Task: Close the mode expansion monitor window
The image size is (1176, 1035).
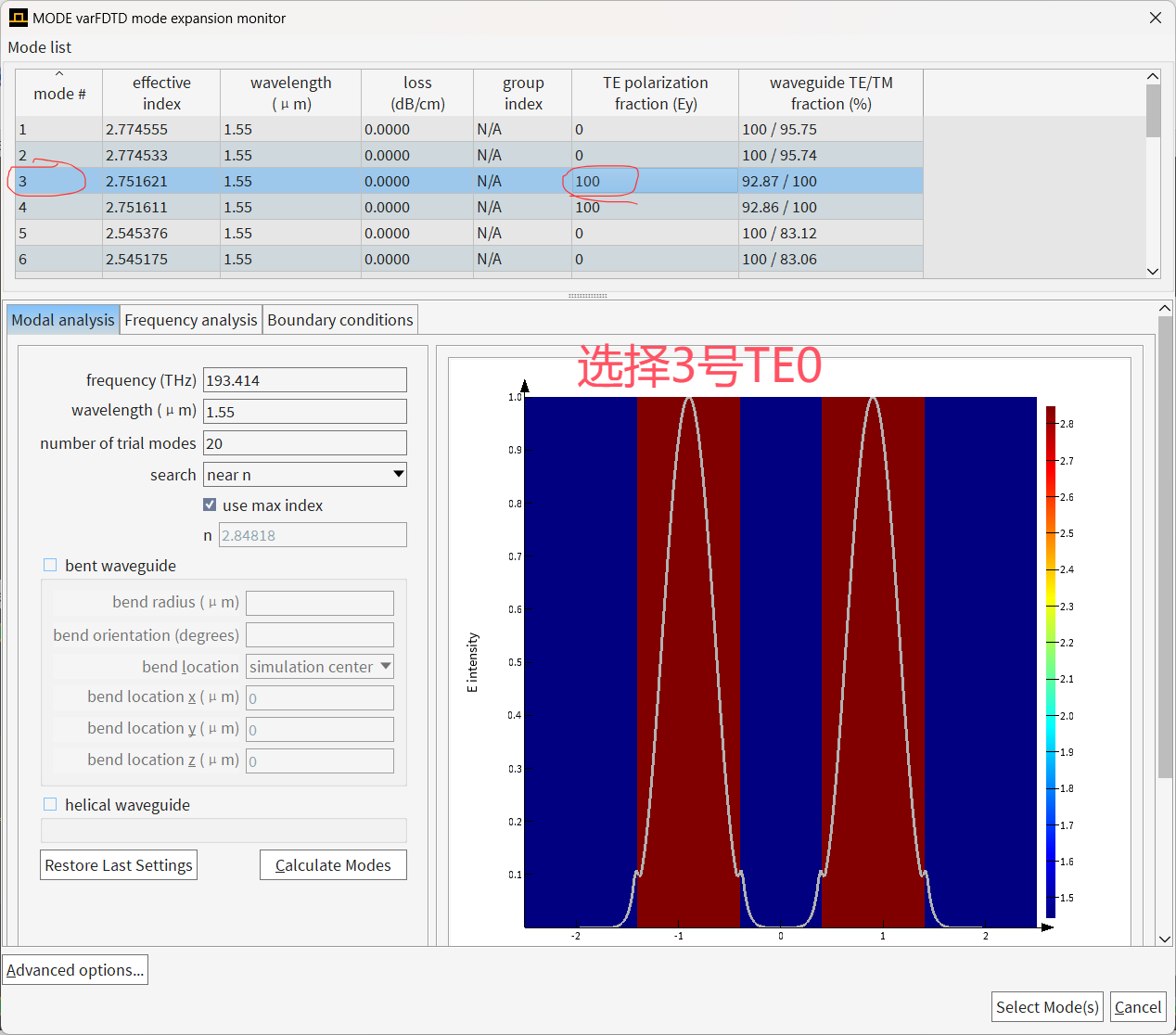Action: (x=1156, y=18)
